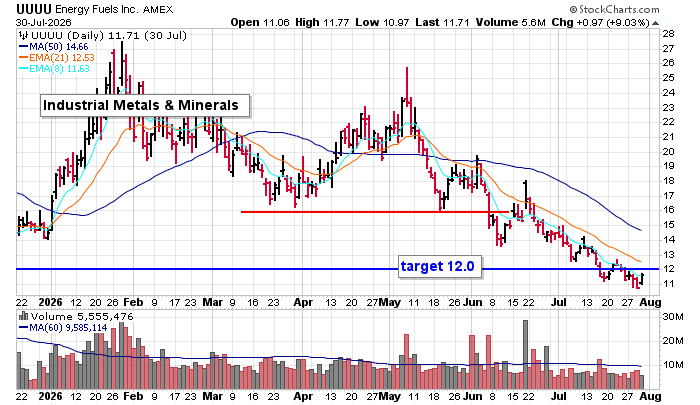The width and height of the screenshot is (700, 405).
Task: Click the MA(60) volume legend marker
Action: 23,328
